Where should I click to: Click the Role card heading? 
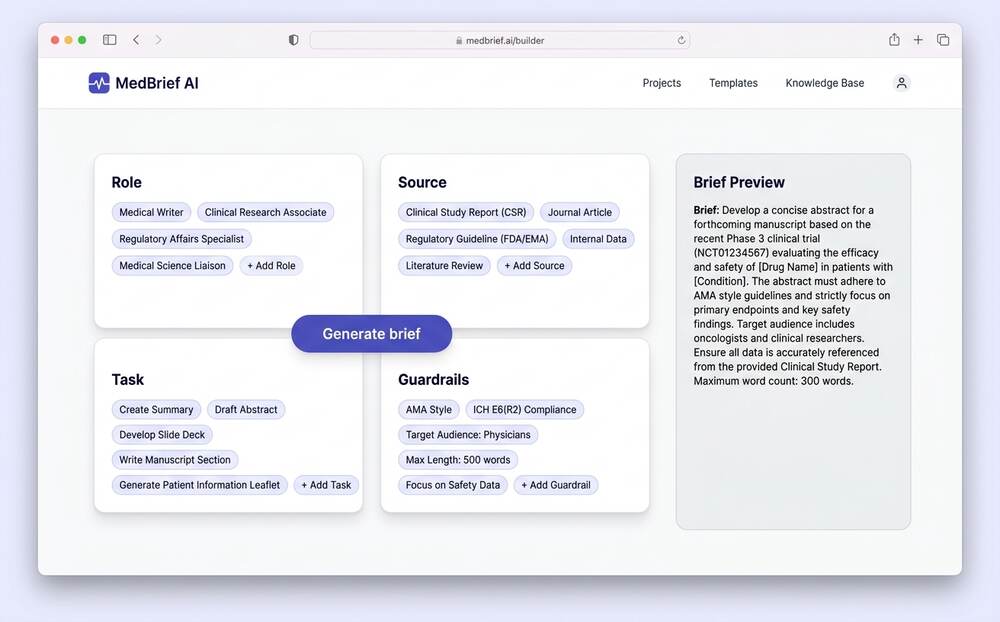pyautogui.click(x=126, y=182)
